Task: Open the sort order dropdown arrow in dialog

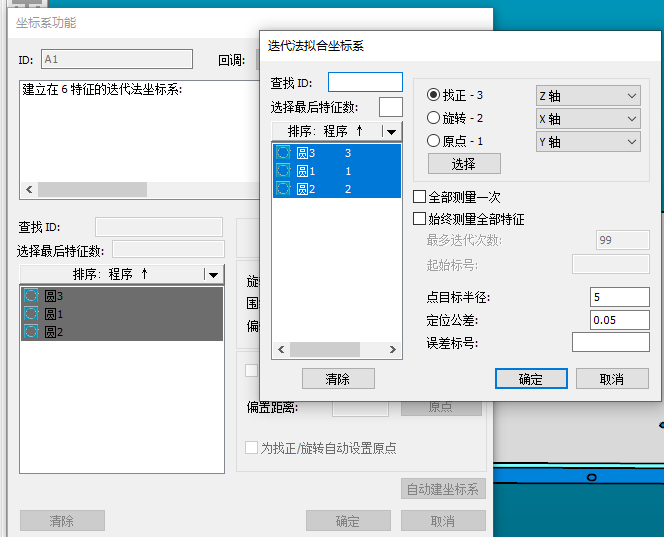Action: click(x=391, y=131)
